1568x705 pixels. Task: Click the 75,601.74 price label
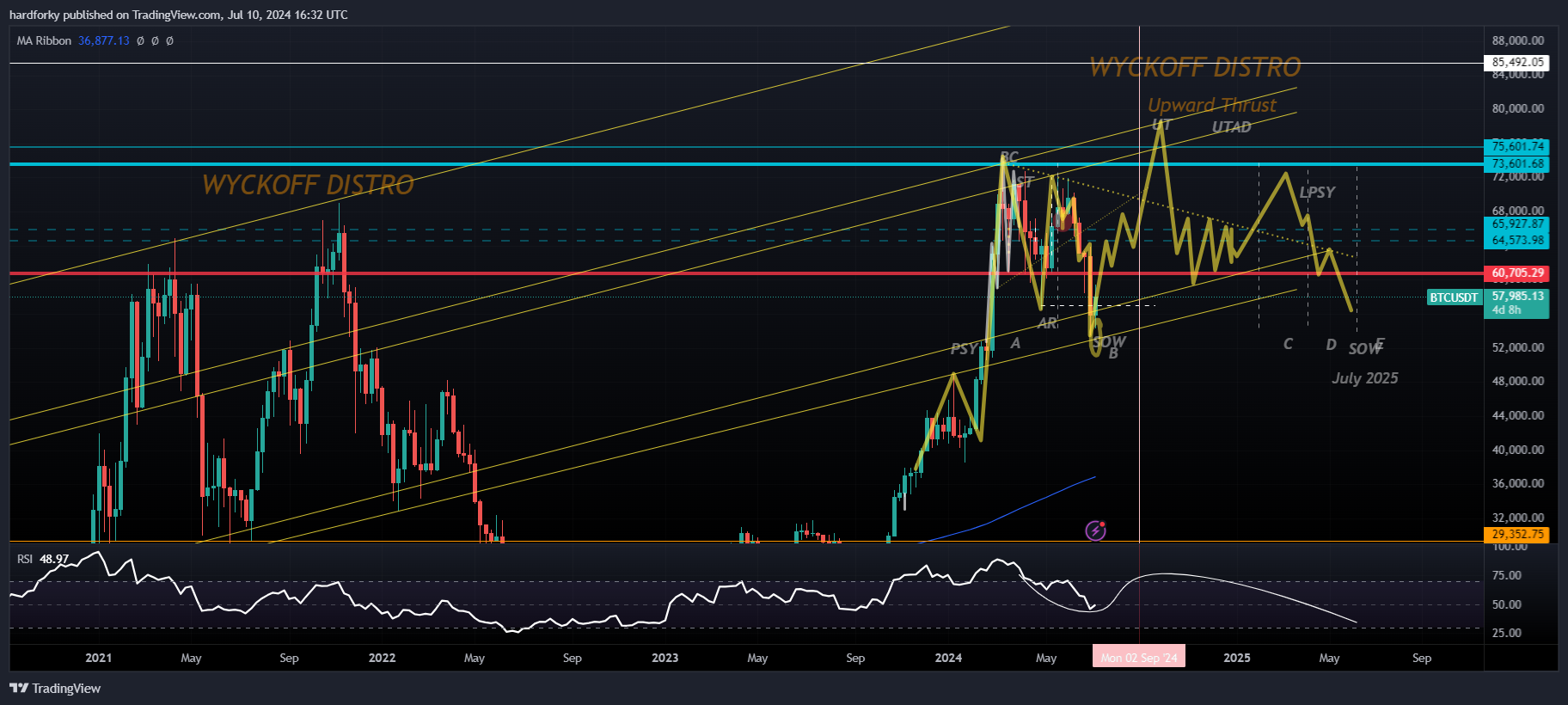point(1517,147)
